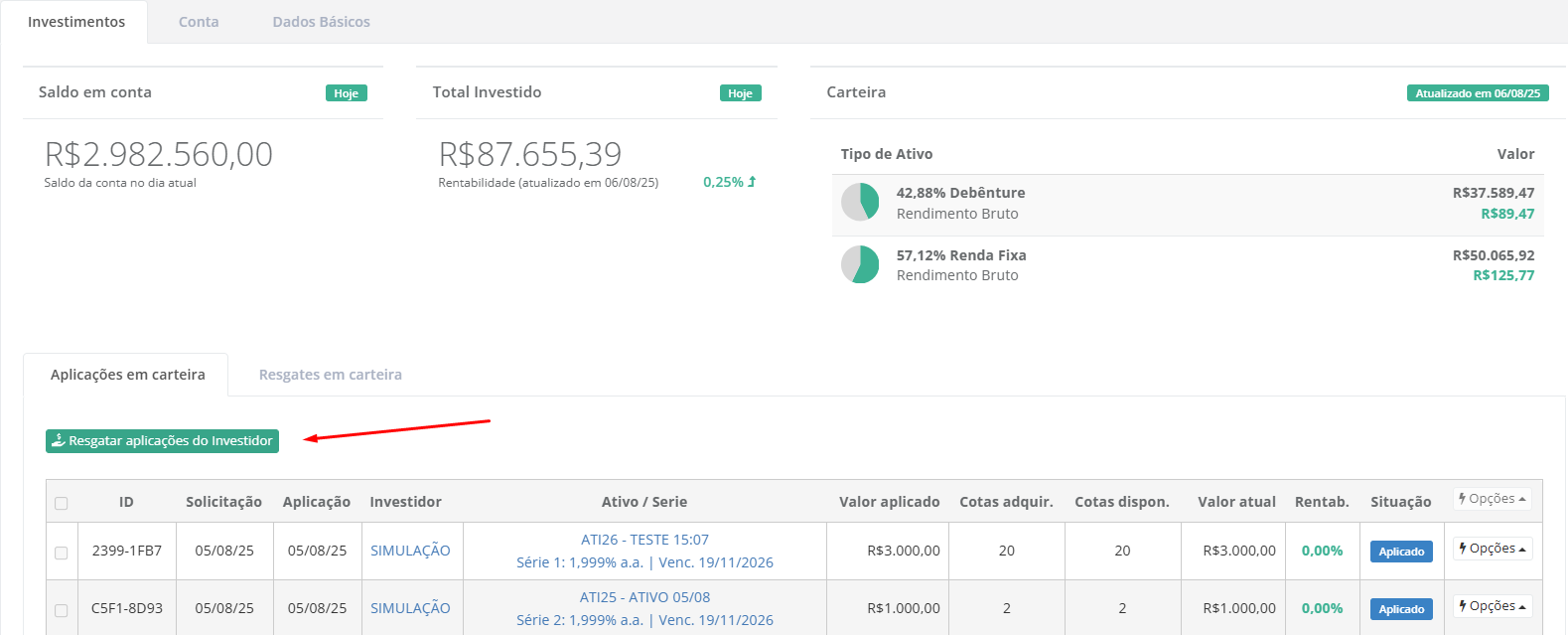
Task: Open the Opções dropdown in table header
Action: (1492, 499)
